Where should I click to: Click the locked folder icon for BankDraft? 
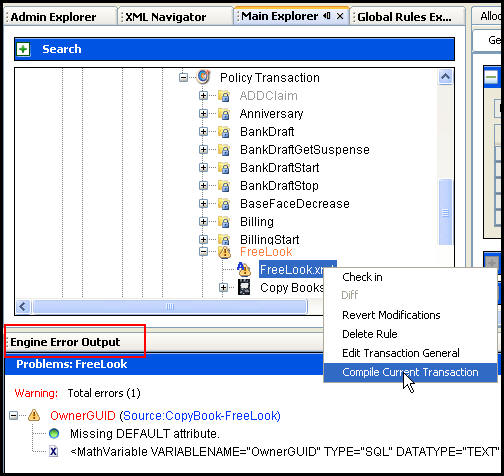(224, 132)
